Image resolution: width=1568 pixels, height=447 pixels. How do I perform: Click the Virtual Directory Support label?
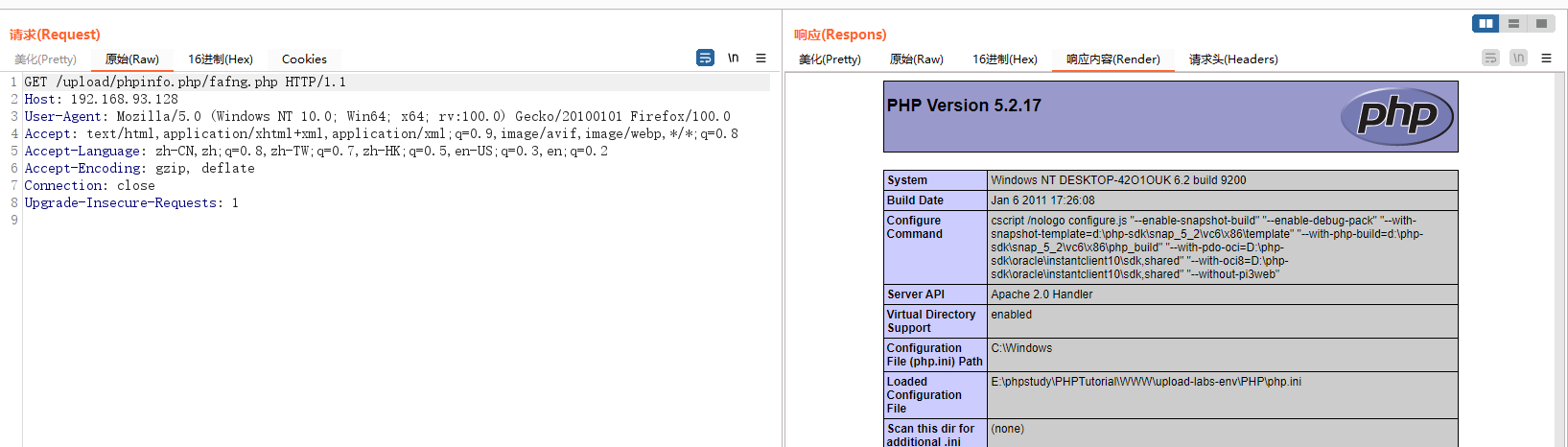[935, 321]
